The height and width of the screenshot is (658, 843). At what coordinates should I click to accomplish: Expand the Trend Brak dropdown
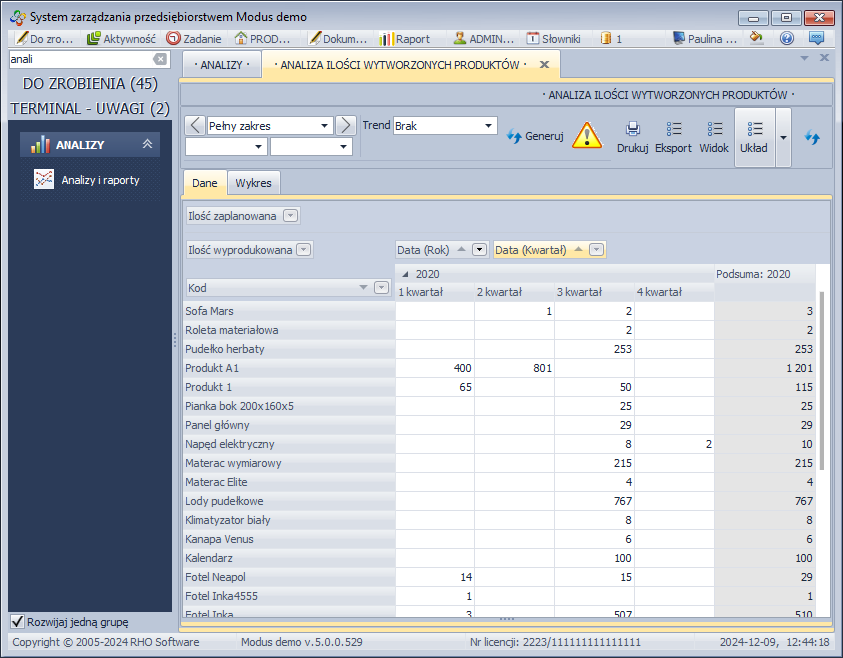coord(488,126)
